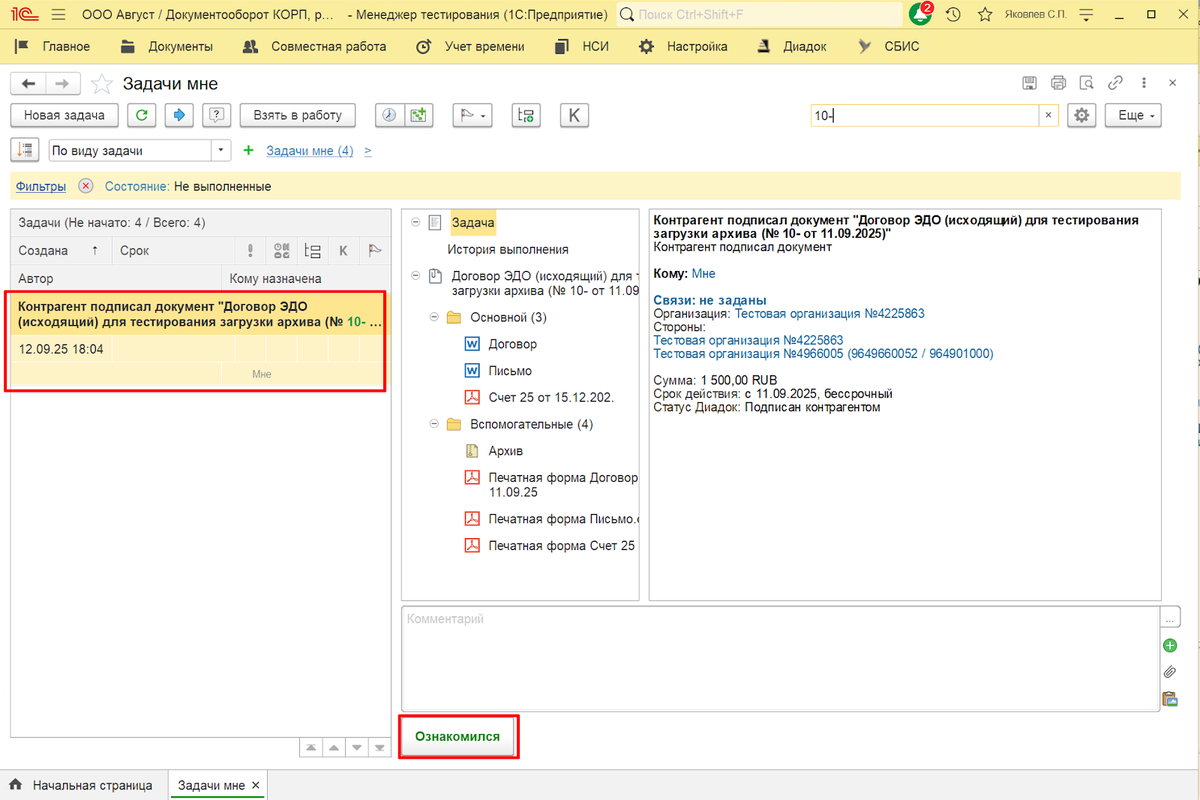Open the По виду задачи grouping dropdown
1200x800 pixels.
point(221,150)
